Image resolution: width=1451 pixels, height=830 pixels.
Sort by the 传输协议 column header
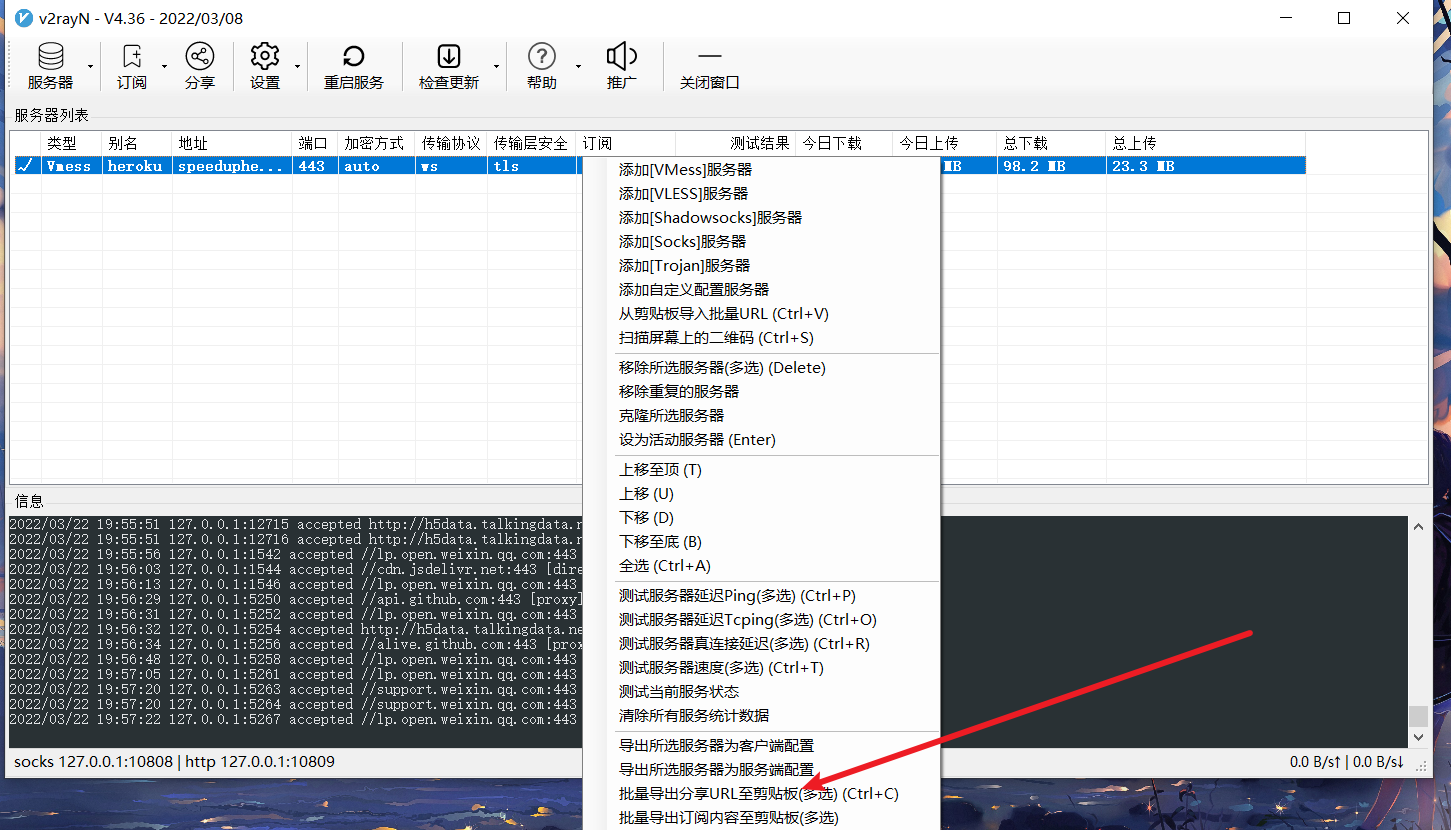(x=452, y=144)
